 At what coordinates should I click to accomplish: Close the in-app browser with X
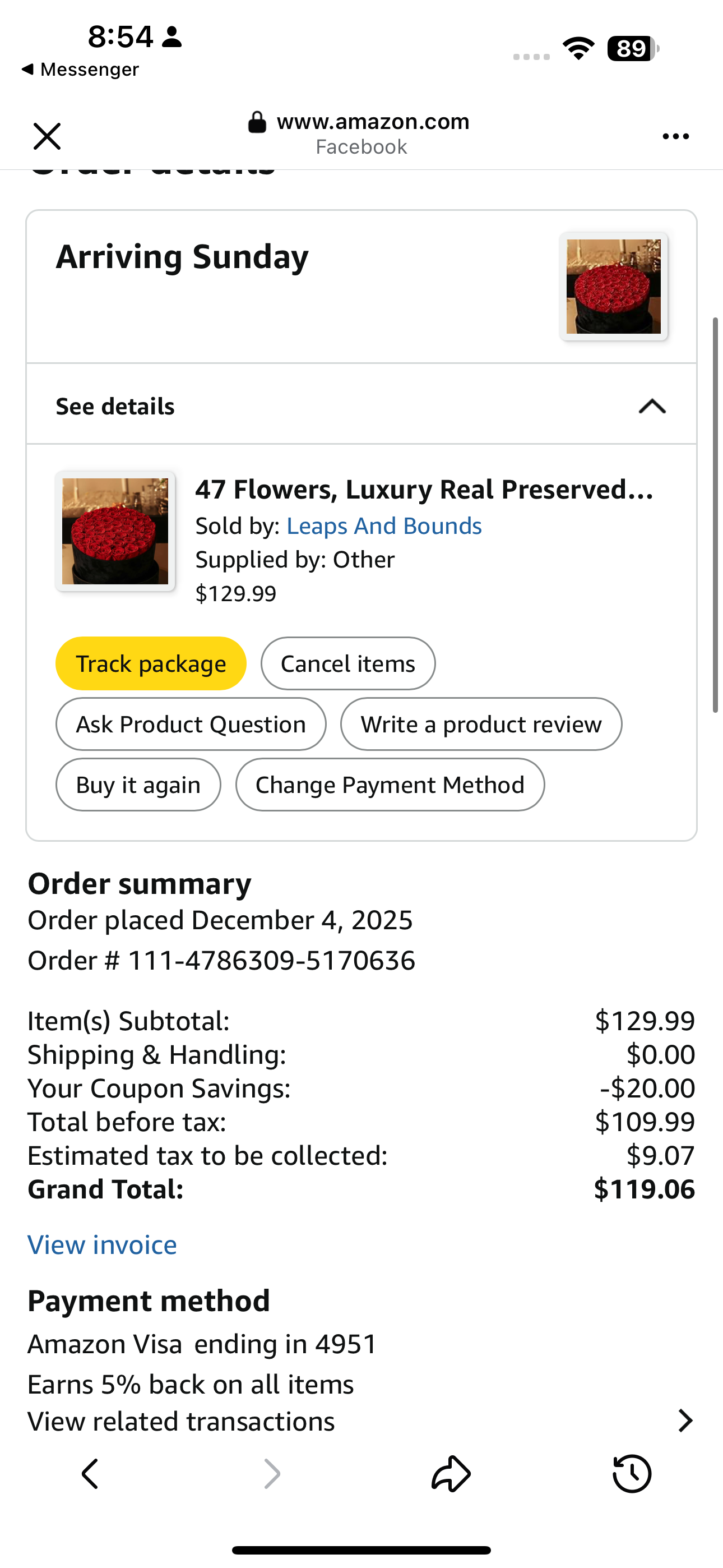click(x=47, y=136)
